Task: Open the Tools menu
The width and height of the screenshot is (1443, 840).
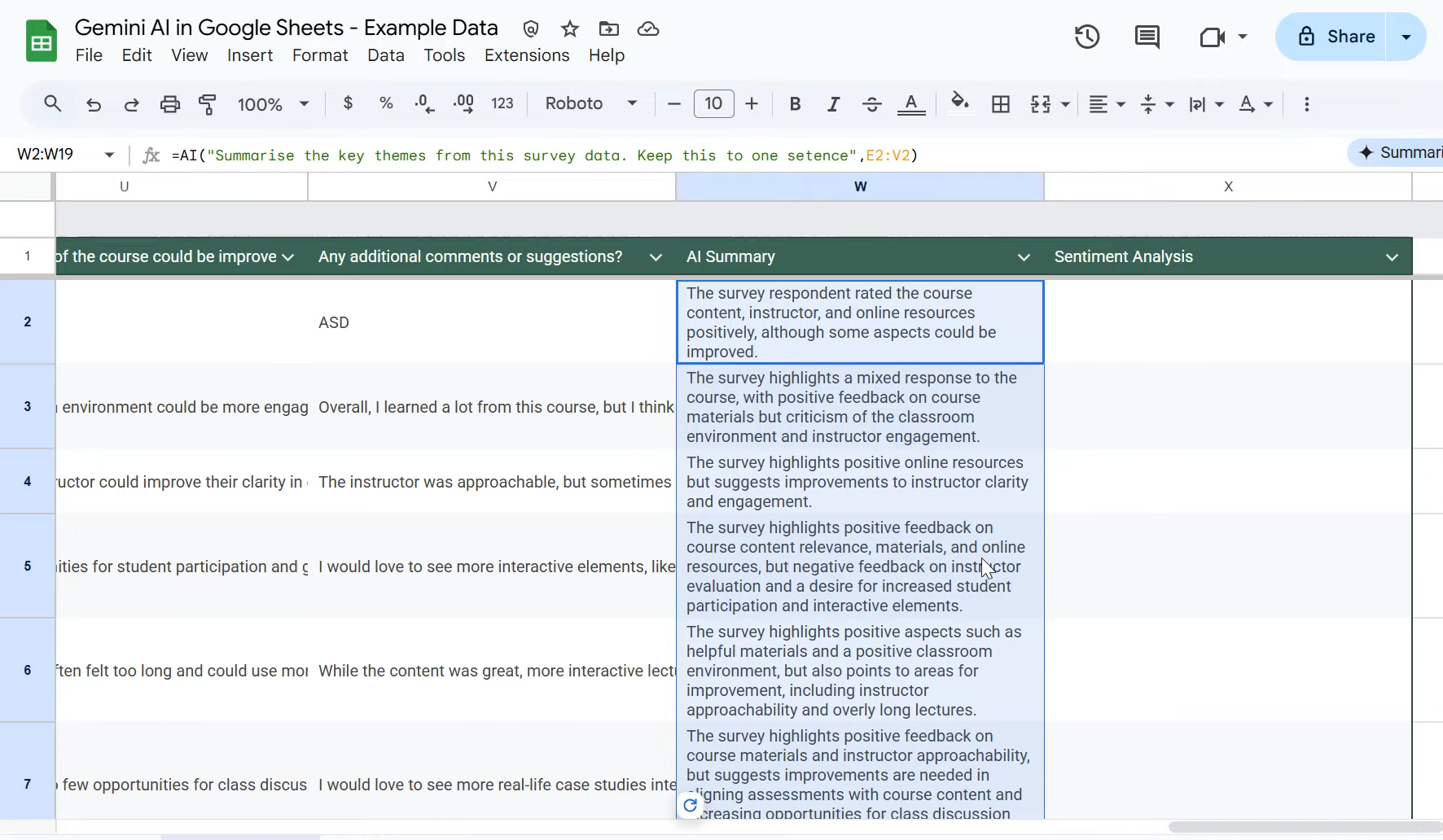Action: [x=445, y=55]
